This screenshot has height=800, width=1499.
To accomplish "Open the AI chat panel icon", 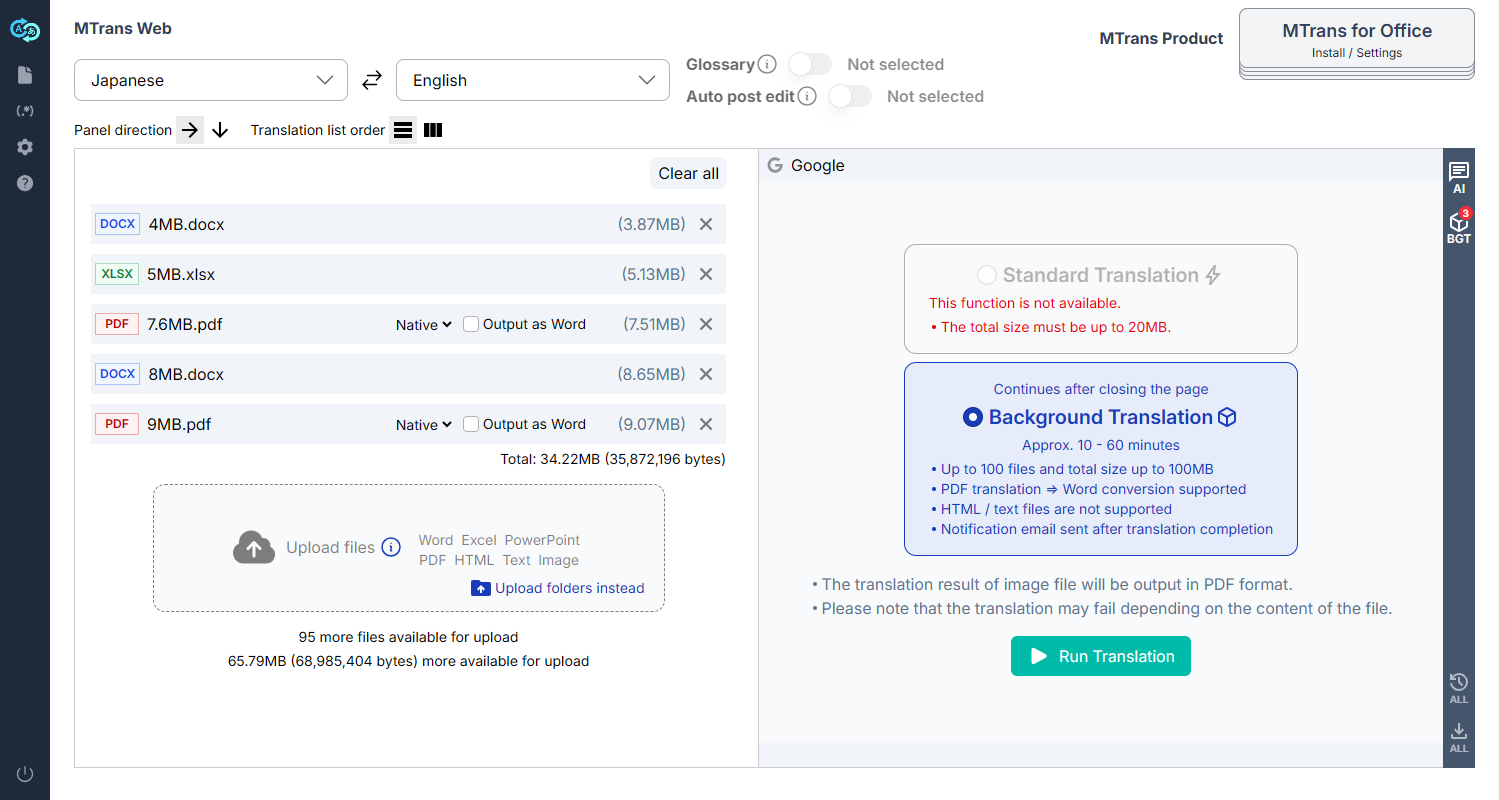I will (1459, 178).
